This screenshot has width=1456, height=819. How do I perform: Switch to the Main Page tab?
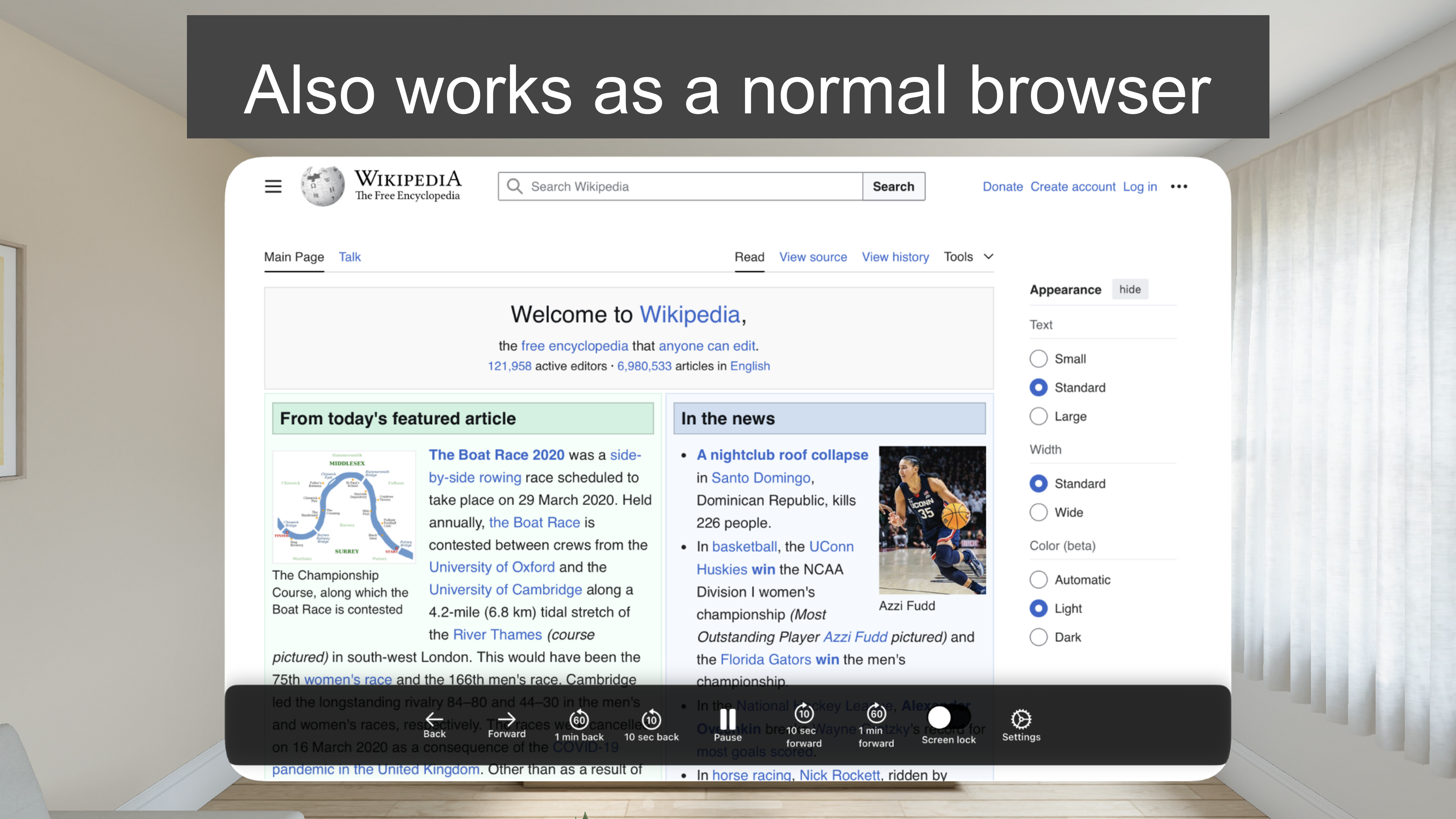point(294,257)
